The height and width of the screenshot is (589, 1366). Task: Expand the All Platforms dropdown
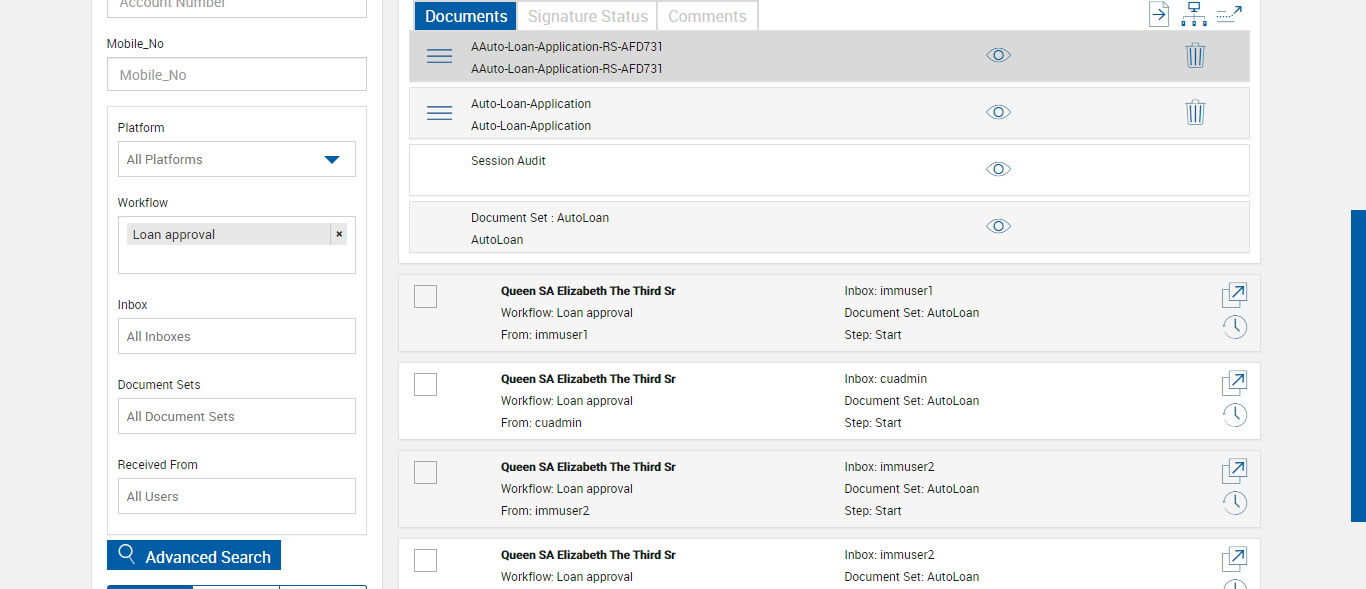tap(332, 160)
